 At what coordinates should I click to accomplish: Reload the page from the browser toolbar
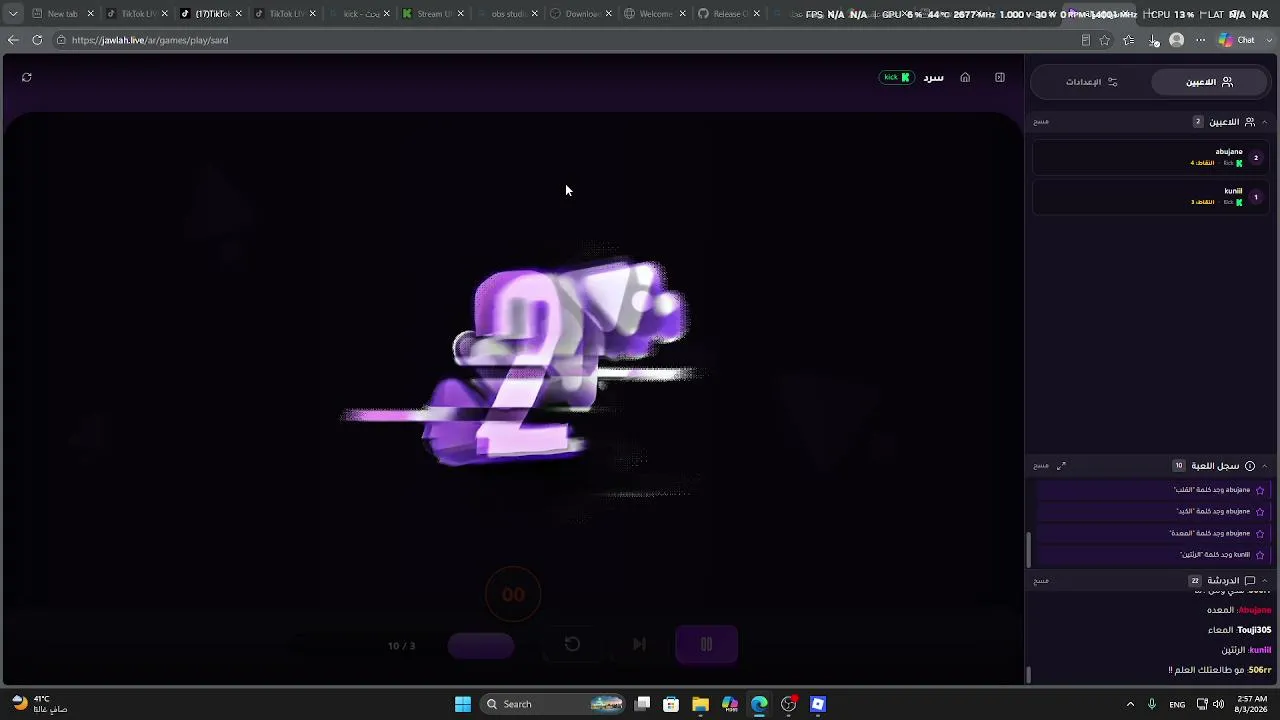tap(37, 40)
